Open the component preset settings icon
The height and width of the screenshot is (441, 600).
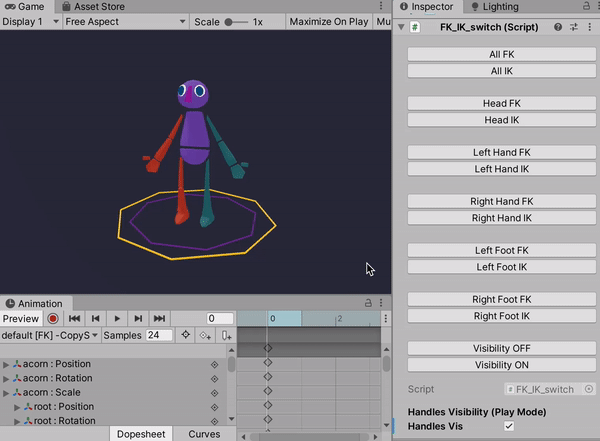tap(575, 27)
